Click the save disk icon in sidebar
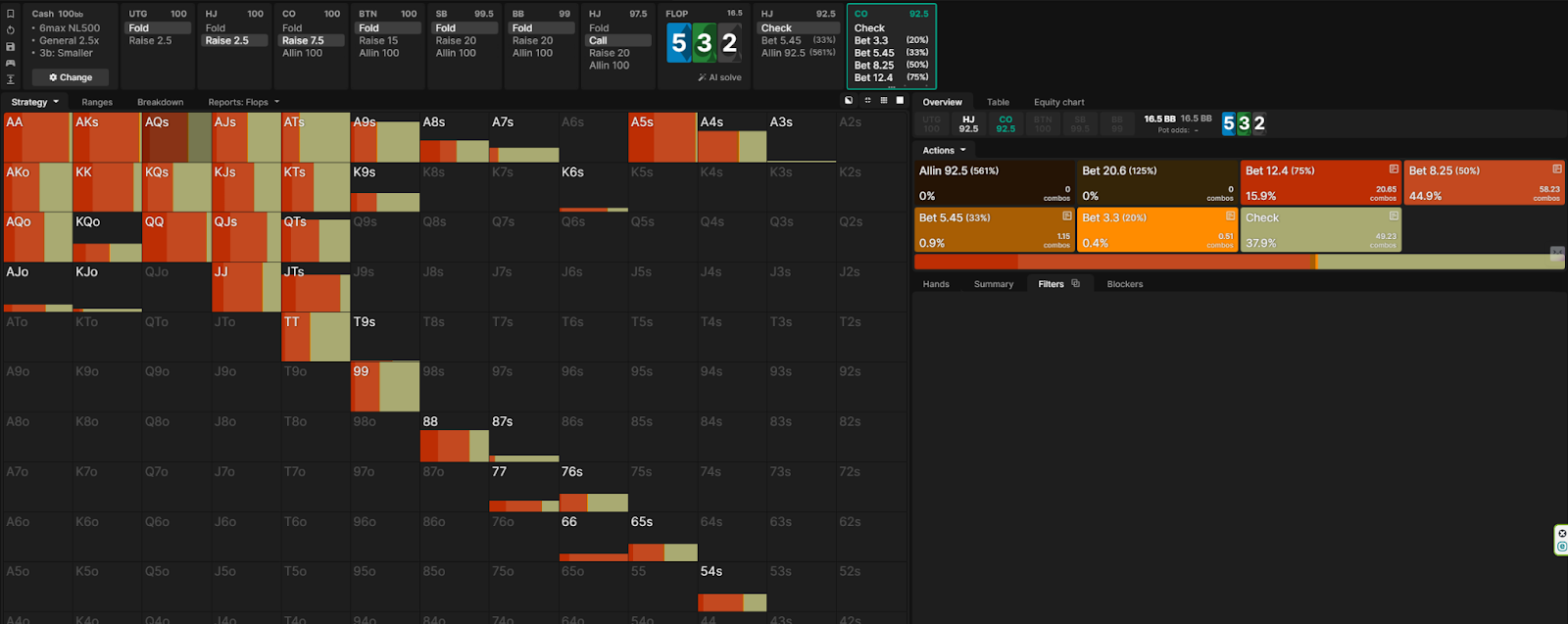 (10, 47)
